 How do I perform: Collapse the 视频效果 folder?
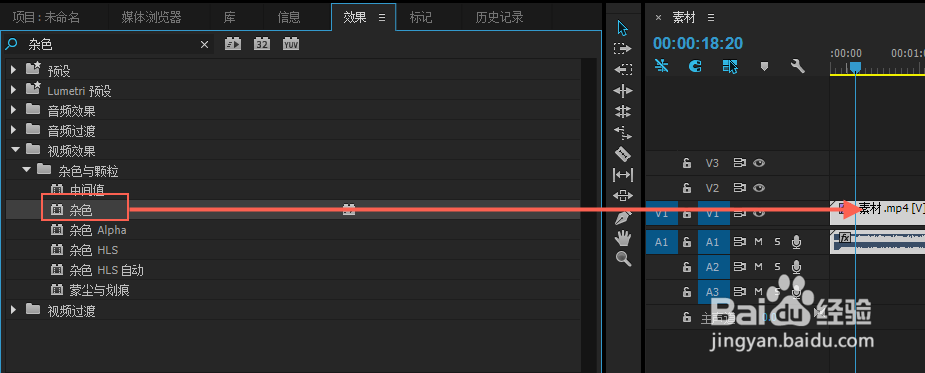(15, 150)
